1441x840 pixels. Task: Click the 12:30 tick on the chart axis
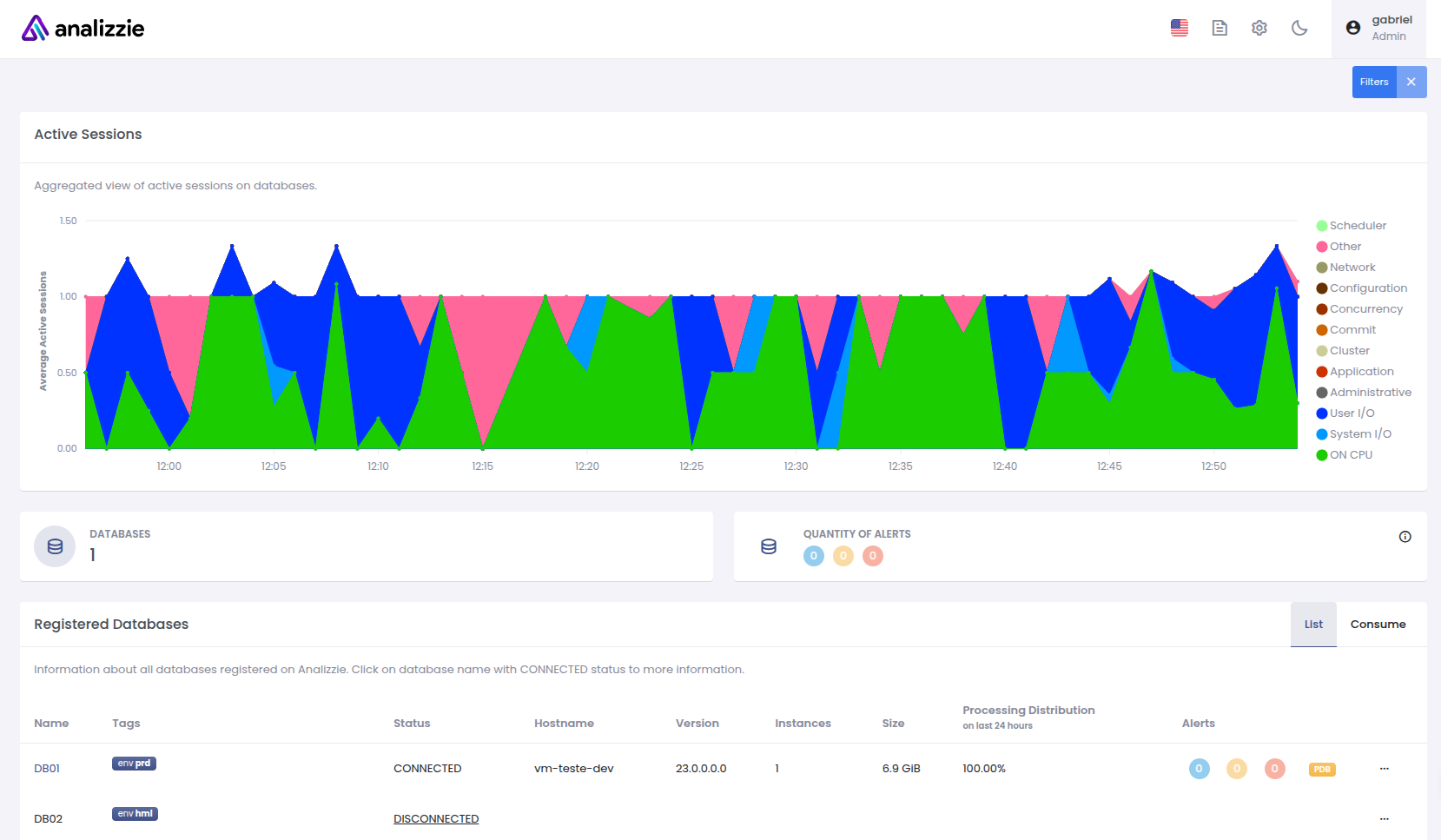coord(796,466)
